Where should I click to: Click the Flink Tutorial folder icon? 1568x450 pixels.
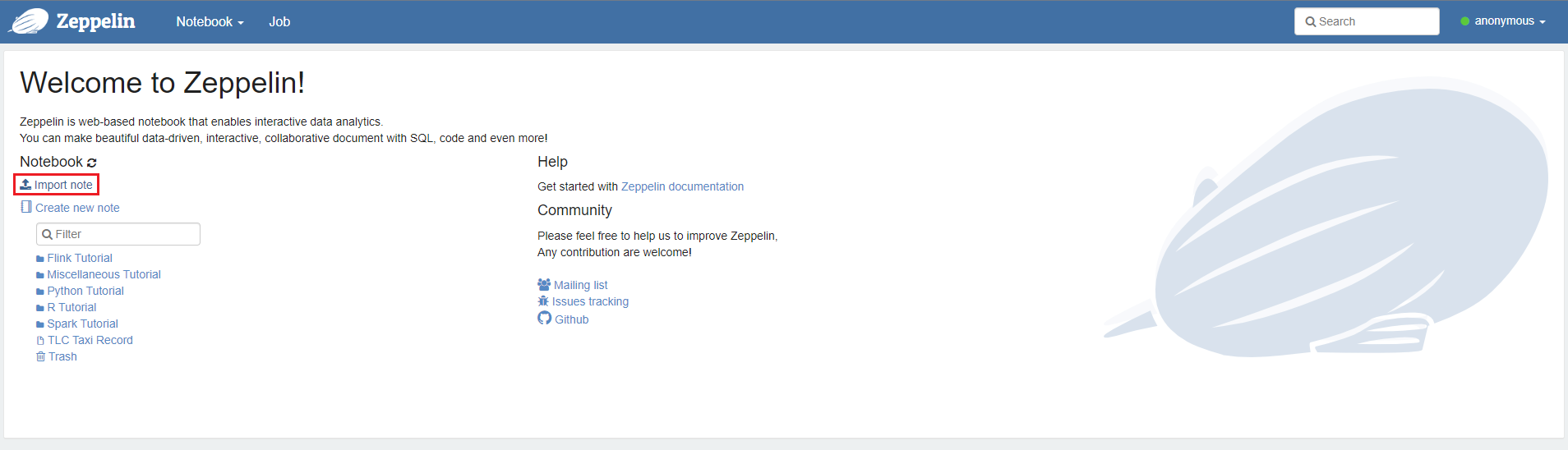[40, 259]
